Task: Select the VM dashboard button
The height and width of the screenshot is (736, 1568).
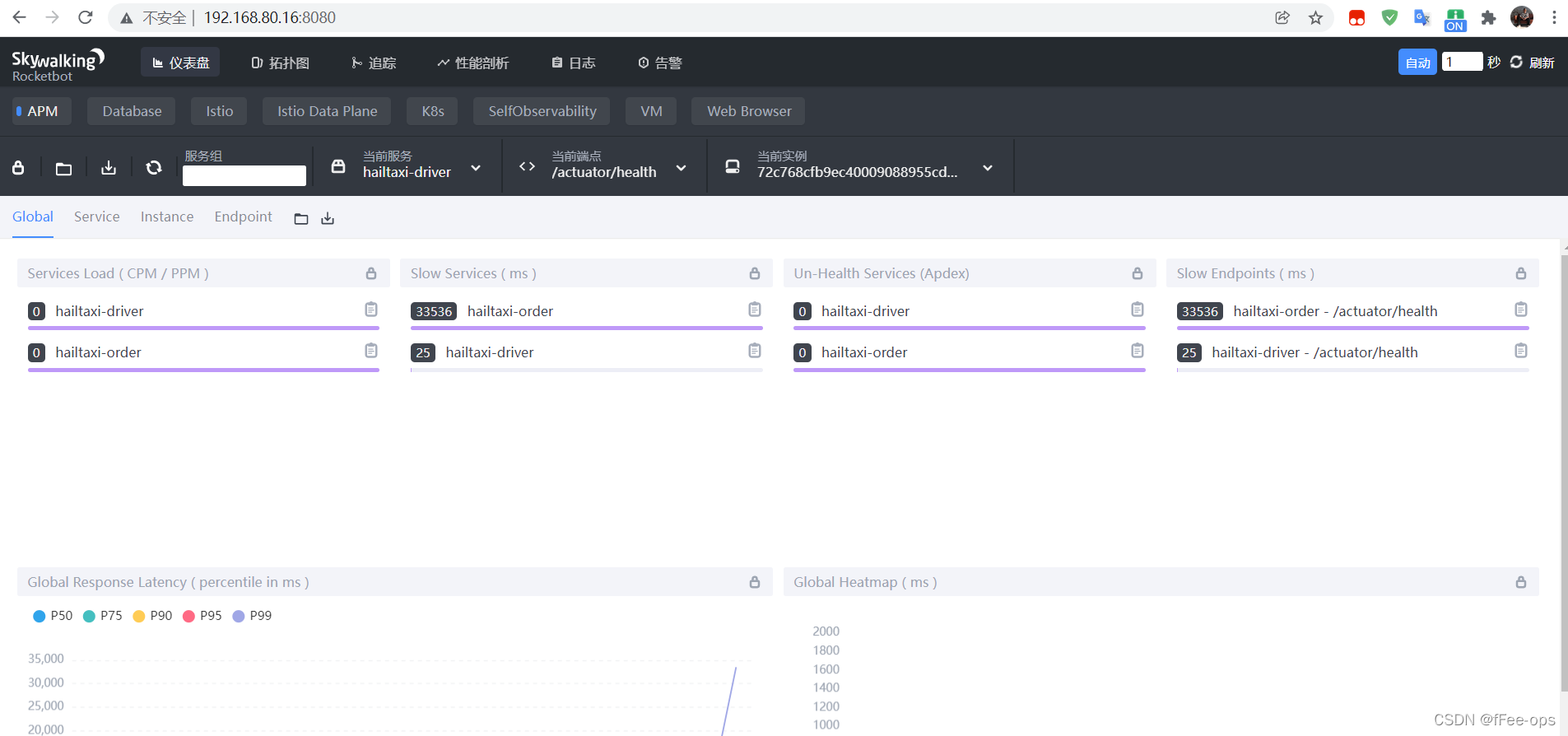Action: [x=651, y=111]
